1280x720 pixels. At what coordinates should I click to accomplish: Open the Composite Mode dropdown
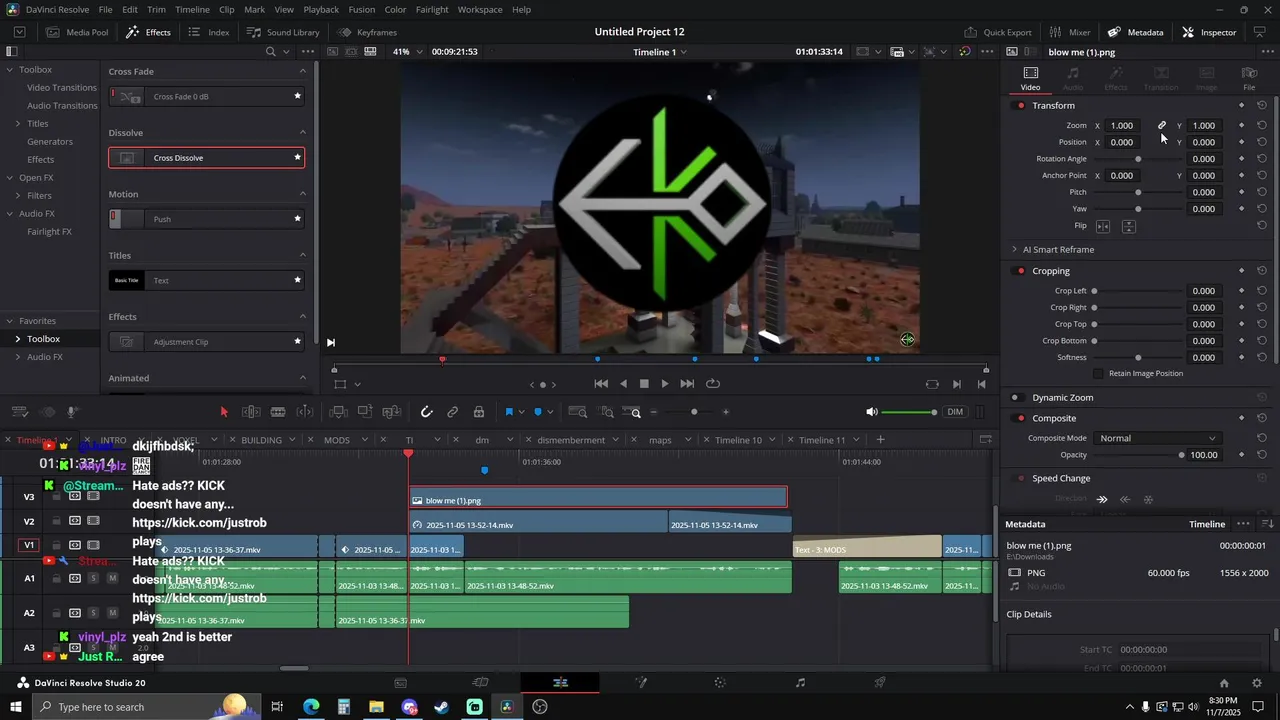point(1157,438)
